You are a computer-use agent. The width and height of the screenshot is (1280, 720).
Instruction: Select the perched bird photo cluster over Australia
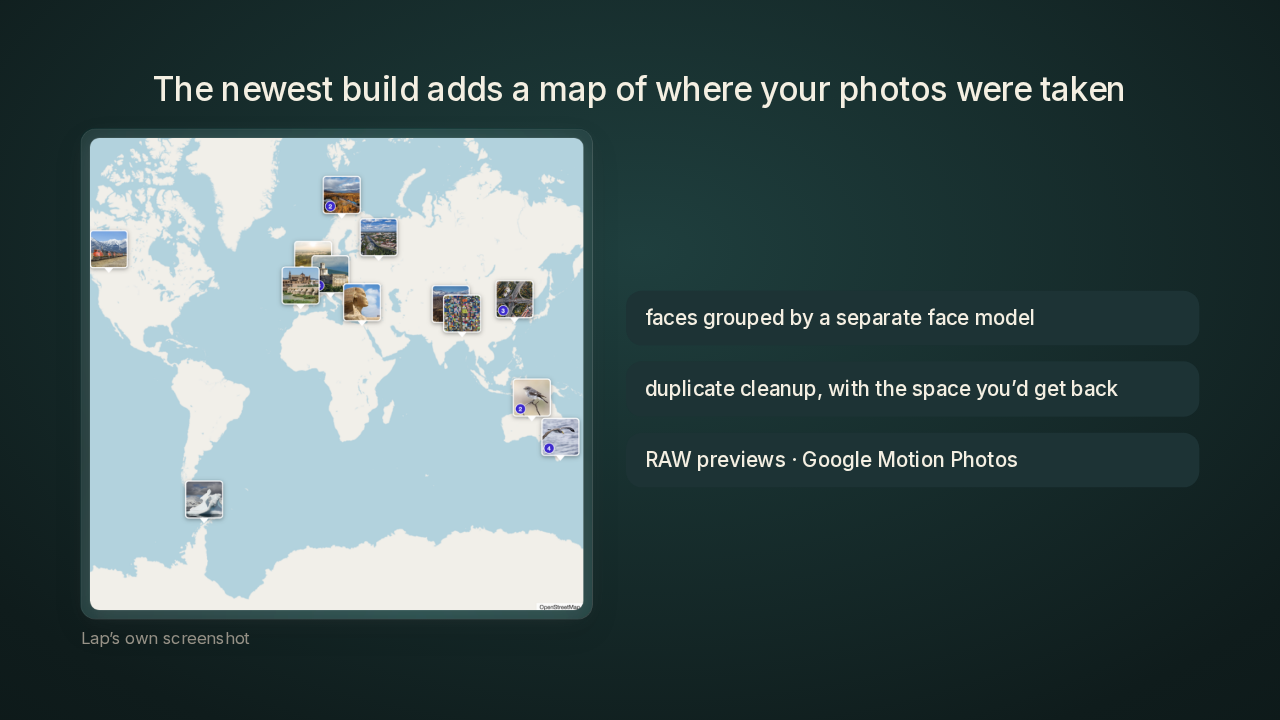tap(532, 397)
